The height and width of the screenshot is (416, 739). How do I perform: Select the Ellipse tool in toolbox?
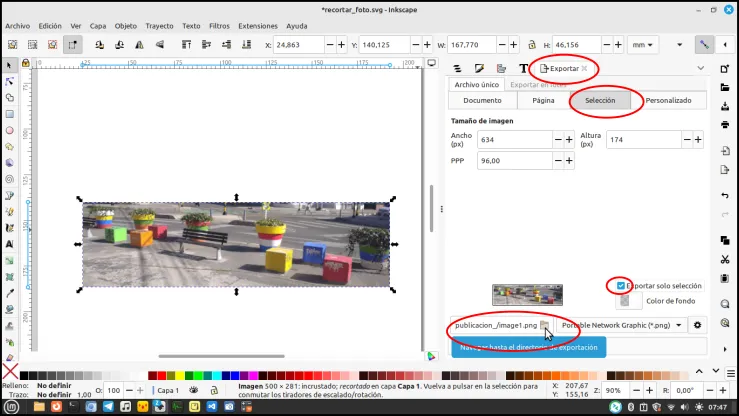pyautogui.click(x=9, y=131)
